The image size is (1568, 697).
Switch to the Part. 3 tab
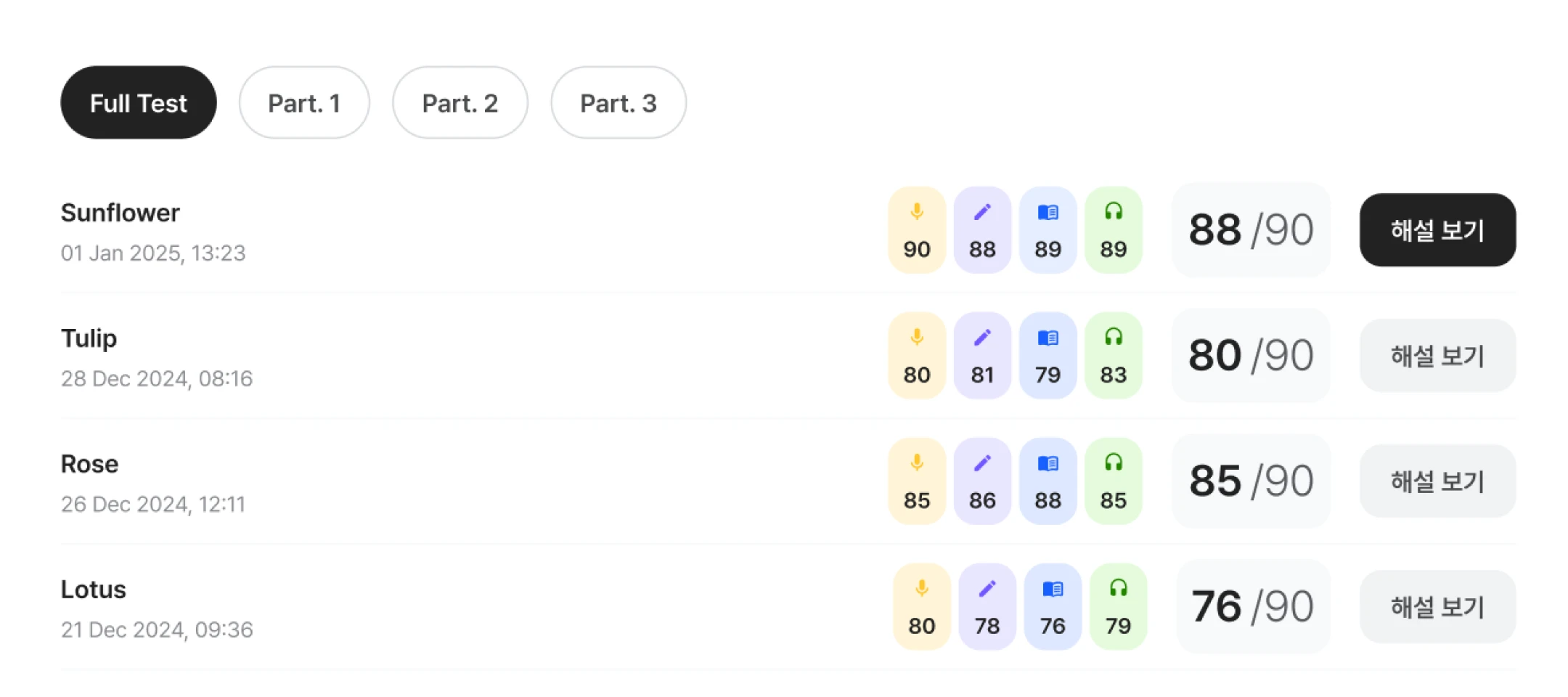click(x=618, y=103)
